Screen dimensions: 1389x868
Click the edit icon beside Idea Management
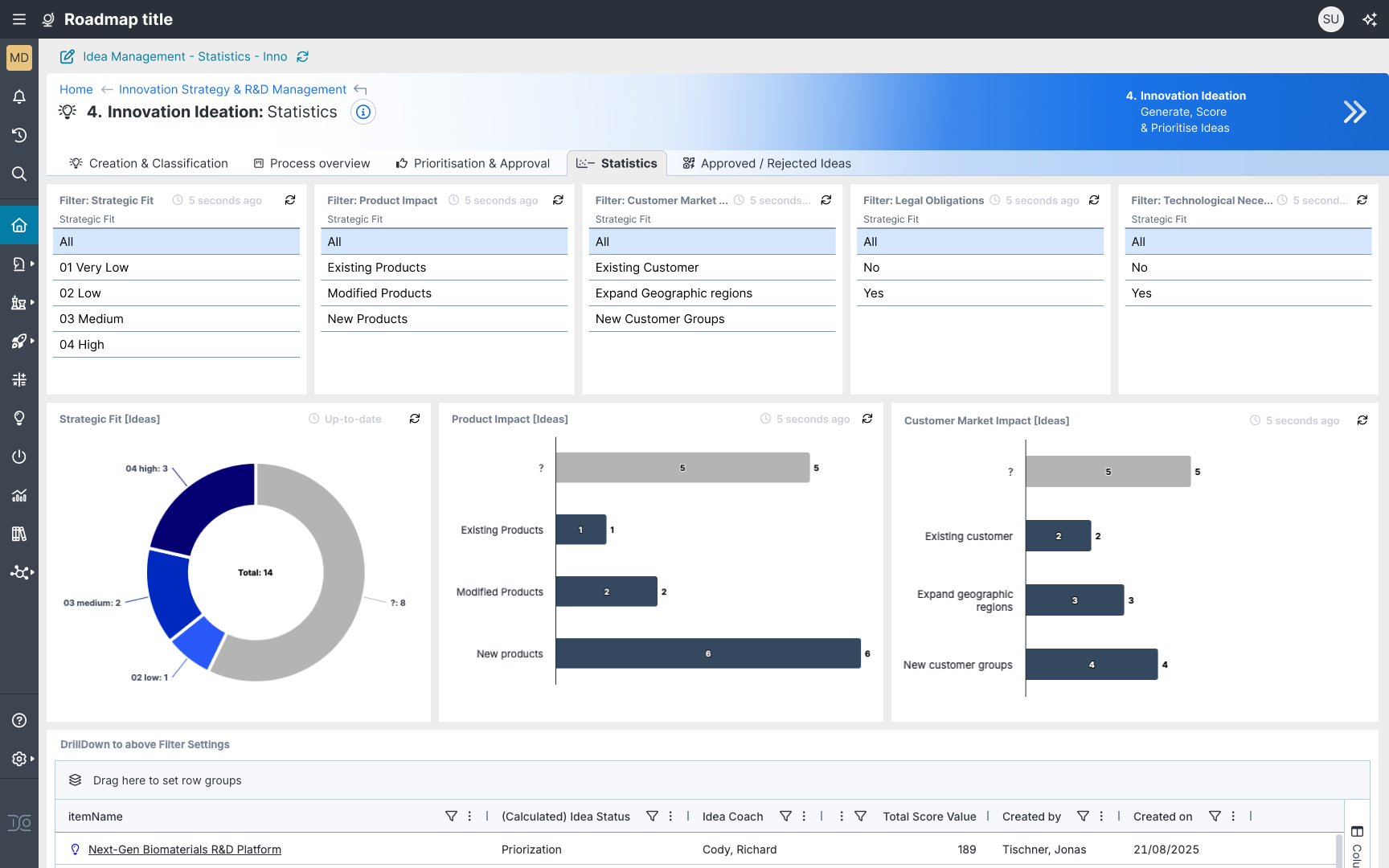pos(68,56)
